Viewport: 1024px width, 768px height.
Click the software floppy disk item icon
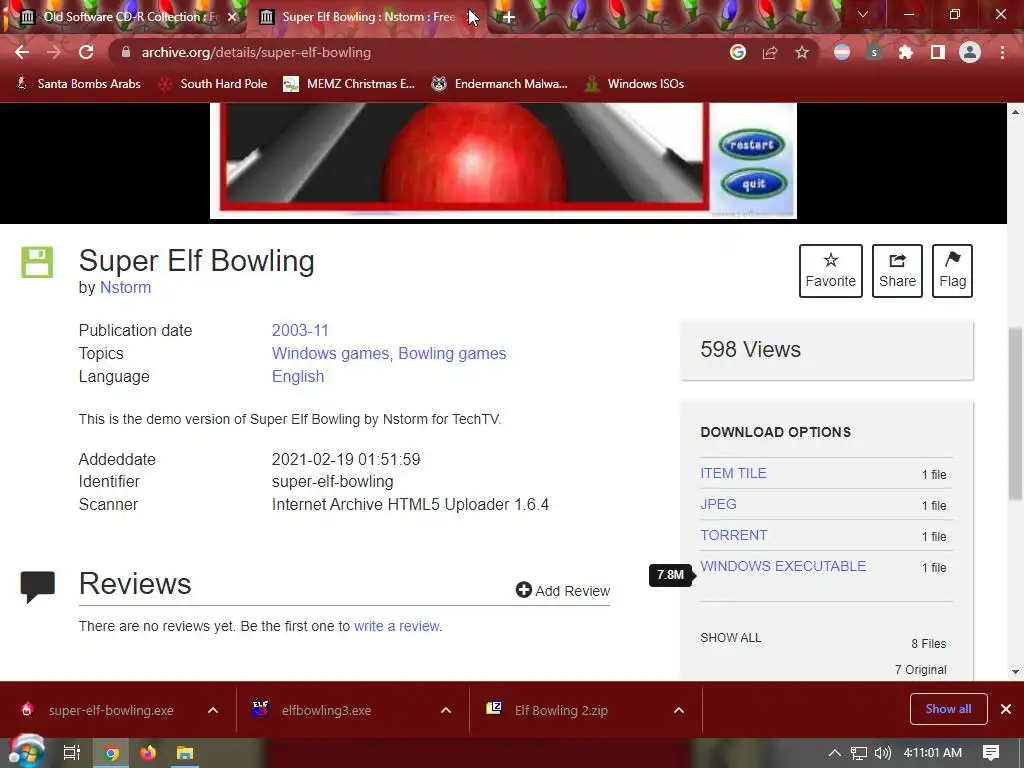tap(37, 263)
